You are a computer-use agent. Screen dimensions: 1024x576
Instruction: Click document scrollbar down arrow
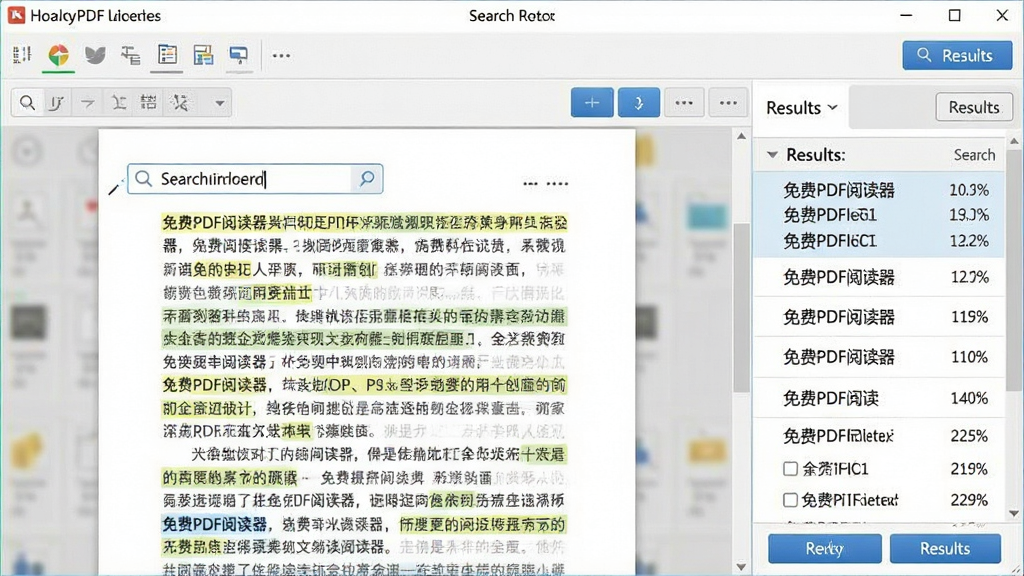tap(741, 567)
